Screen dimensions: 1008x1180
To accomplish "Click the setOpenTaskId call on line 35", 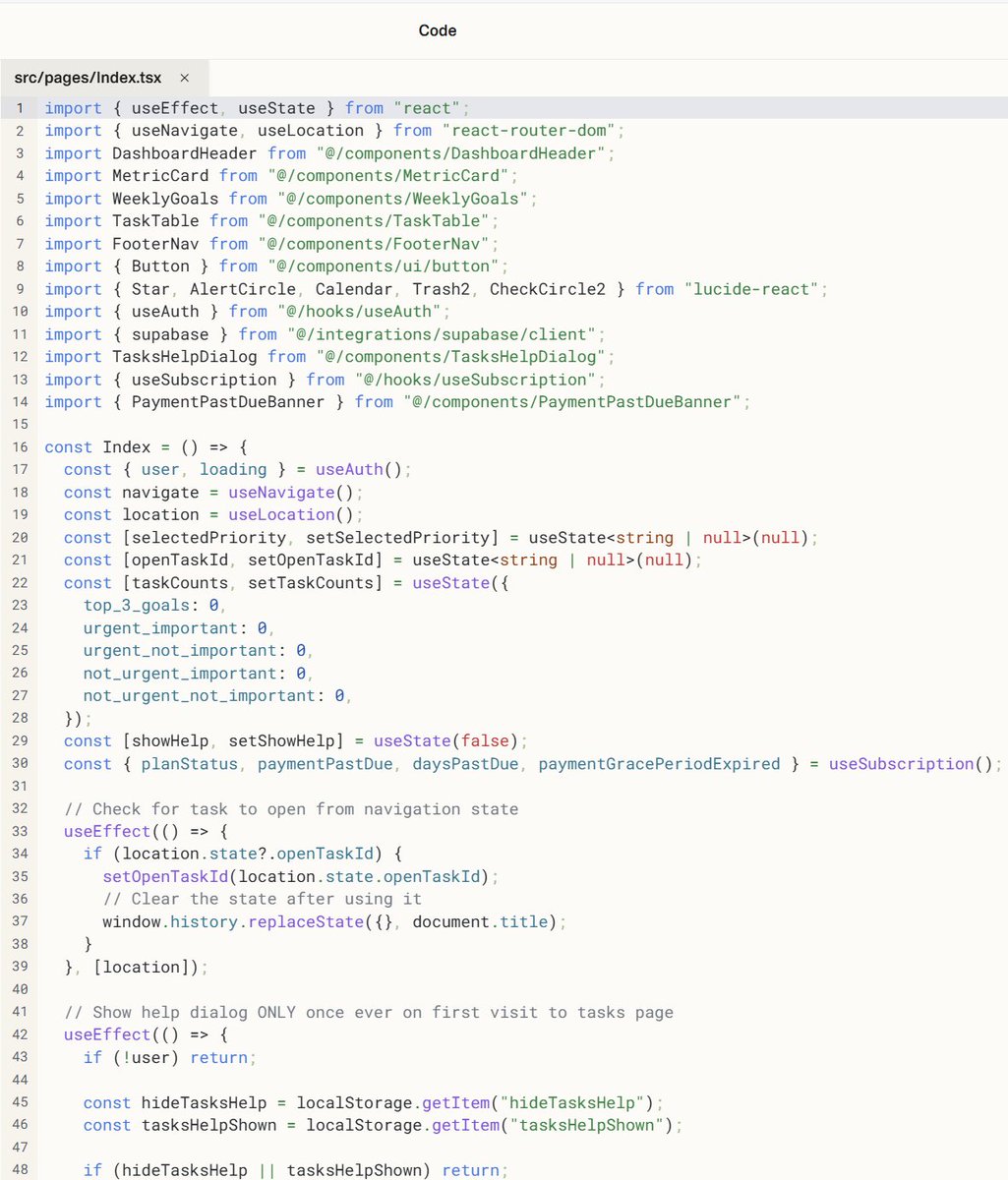I will (x=165, y=877).
